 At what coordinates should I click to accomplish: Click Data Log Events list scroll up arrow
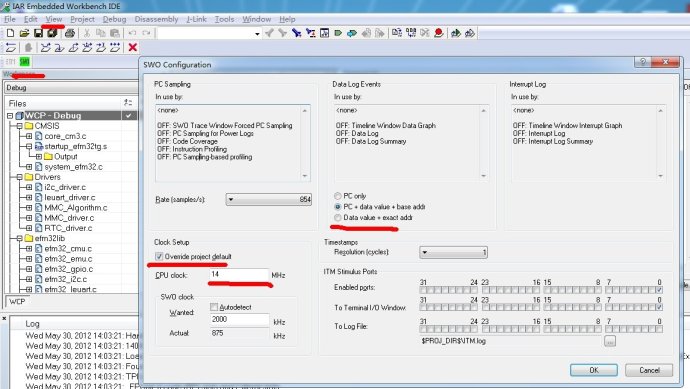(484, 110)
